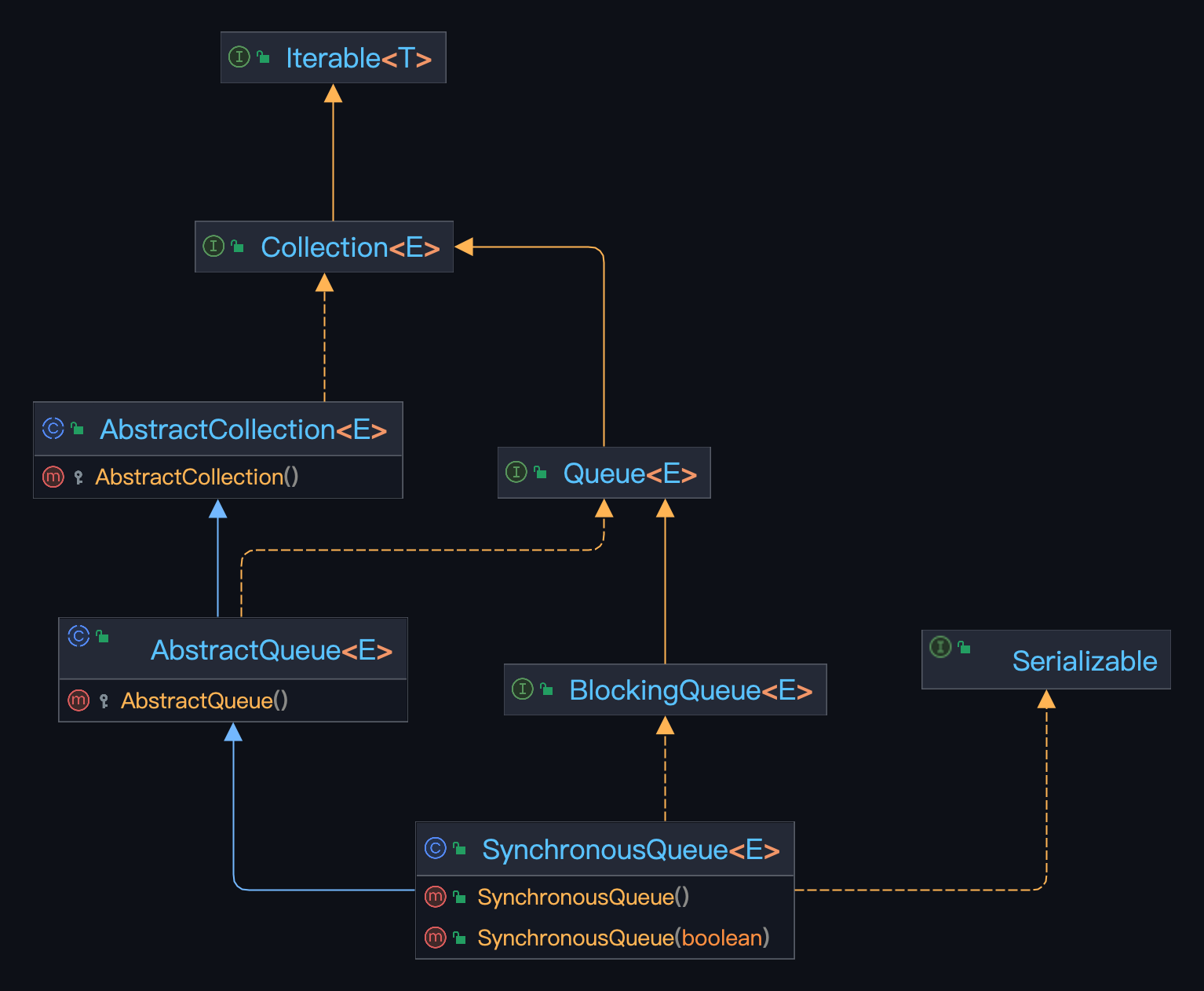Viewport: 1204px width, 991px height.
Task: Toggle the lock icon on the Serializable node
Action: pos(964,646)
